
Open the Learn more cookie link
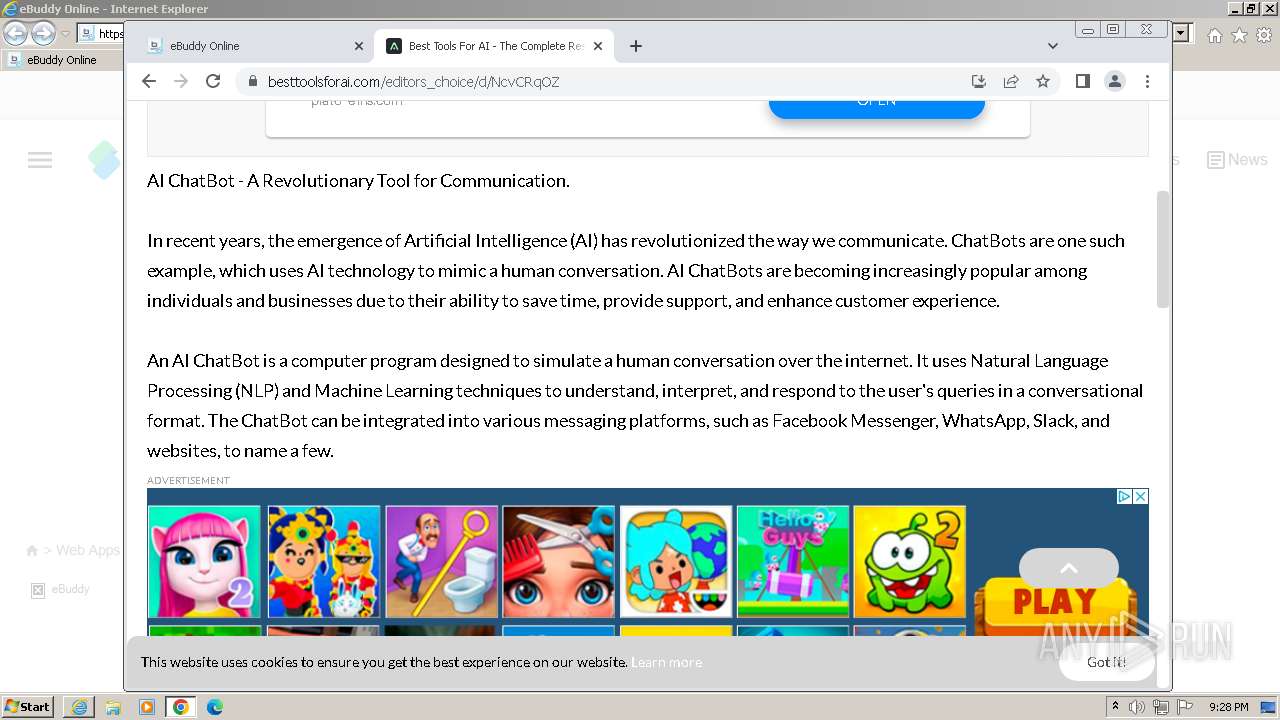(x=667, y=662)
